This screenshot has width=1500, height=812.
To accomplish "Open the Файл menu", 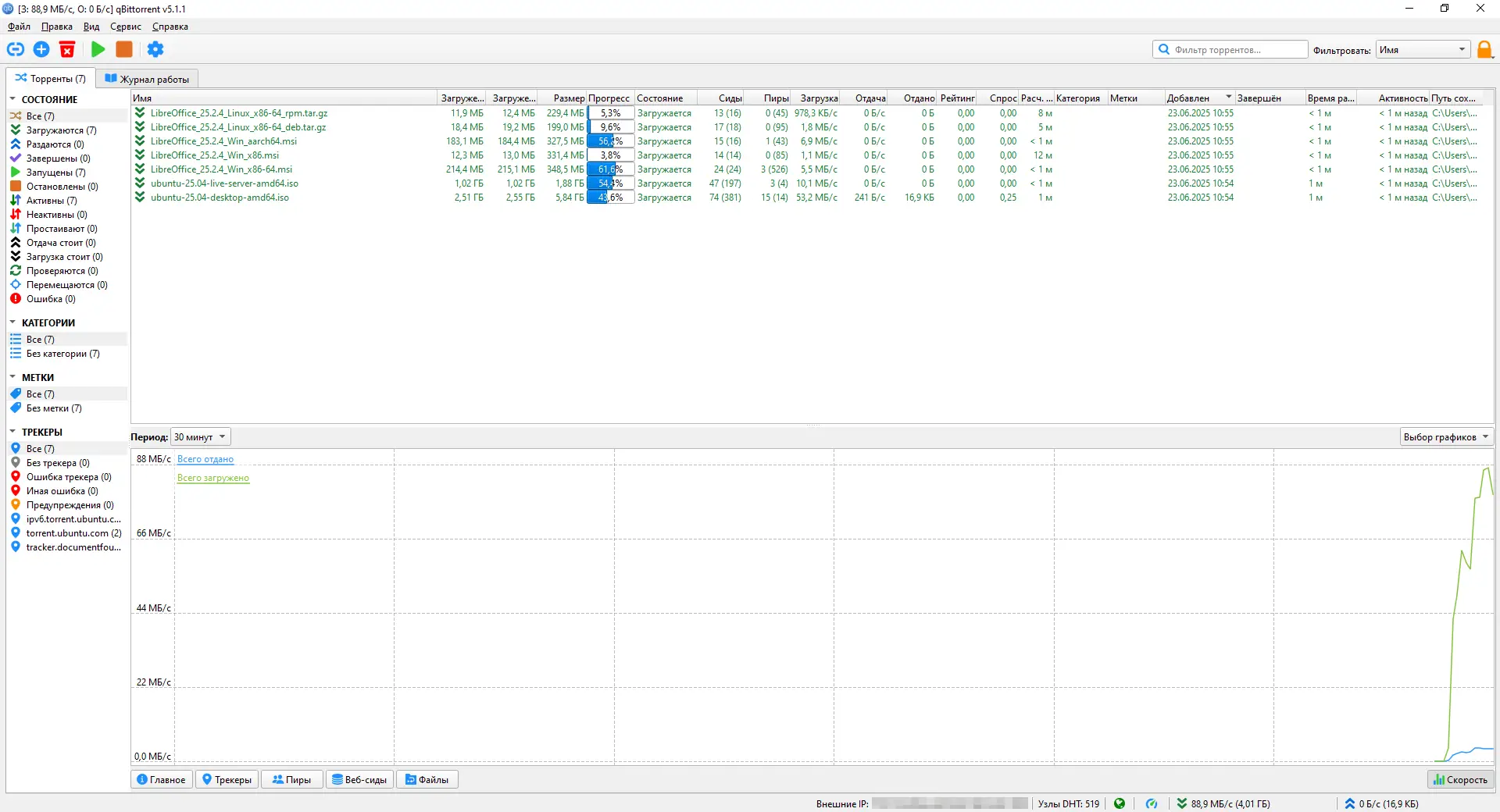I will tap(20, 27).
